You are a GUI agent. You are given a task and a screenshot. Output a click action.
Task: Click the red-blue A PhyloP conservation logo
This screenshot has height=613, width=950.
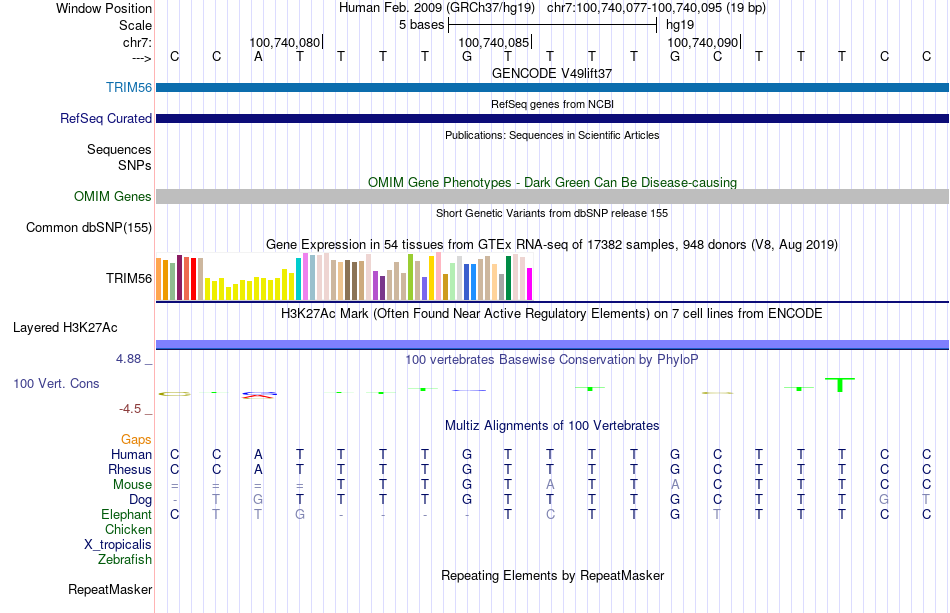259,394
